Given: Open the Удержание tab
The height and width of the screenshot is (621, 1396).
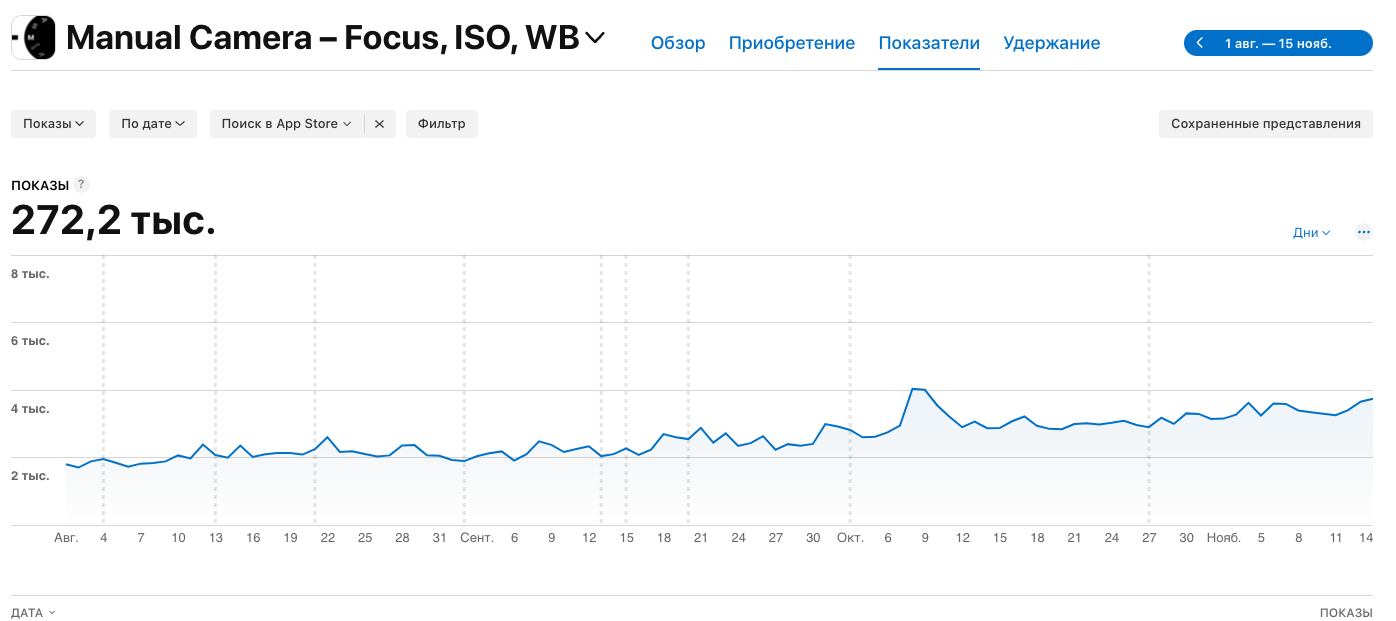Looking at the screenshot, I should (1051, 43).
